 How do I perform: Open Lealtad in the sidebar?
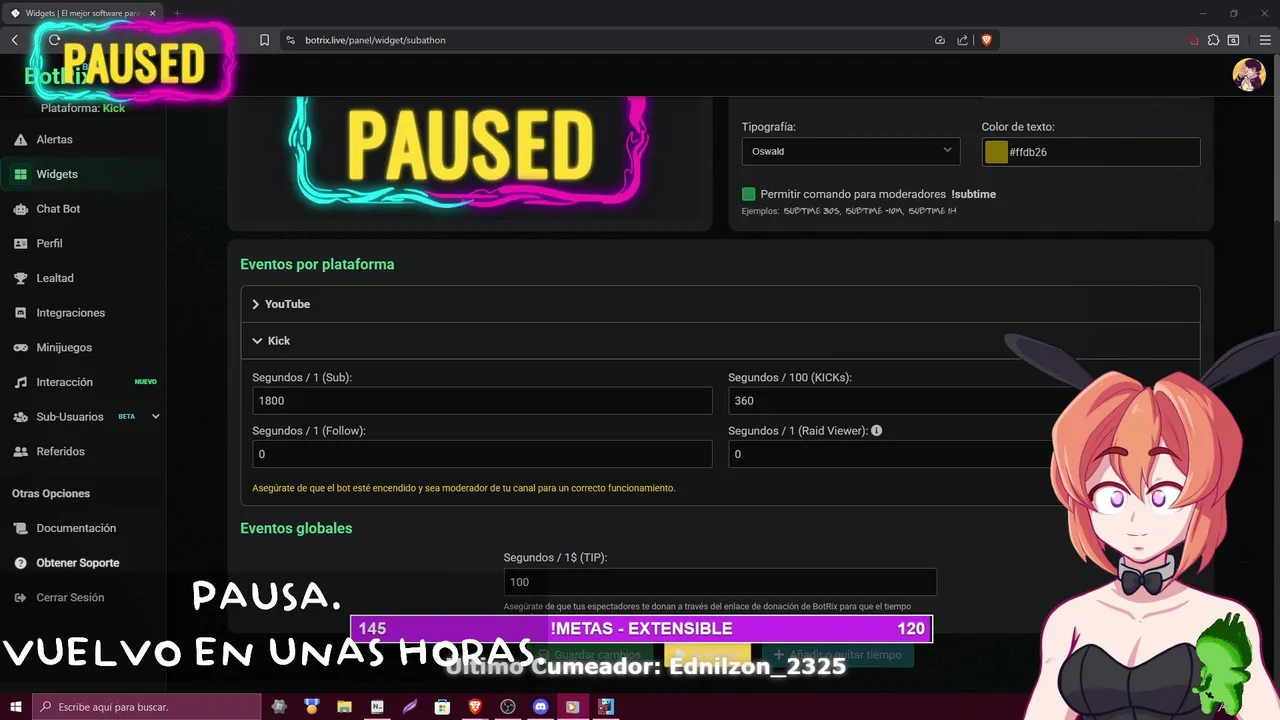(55, 278)
